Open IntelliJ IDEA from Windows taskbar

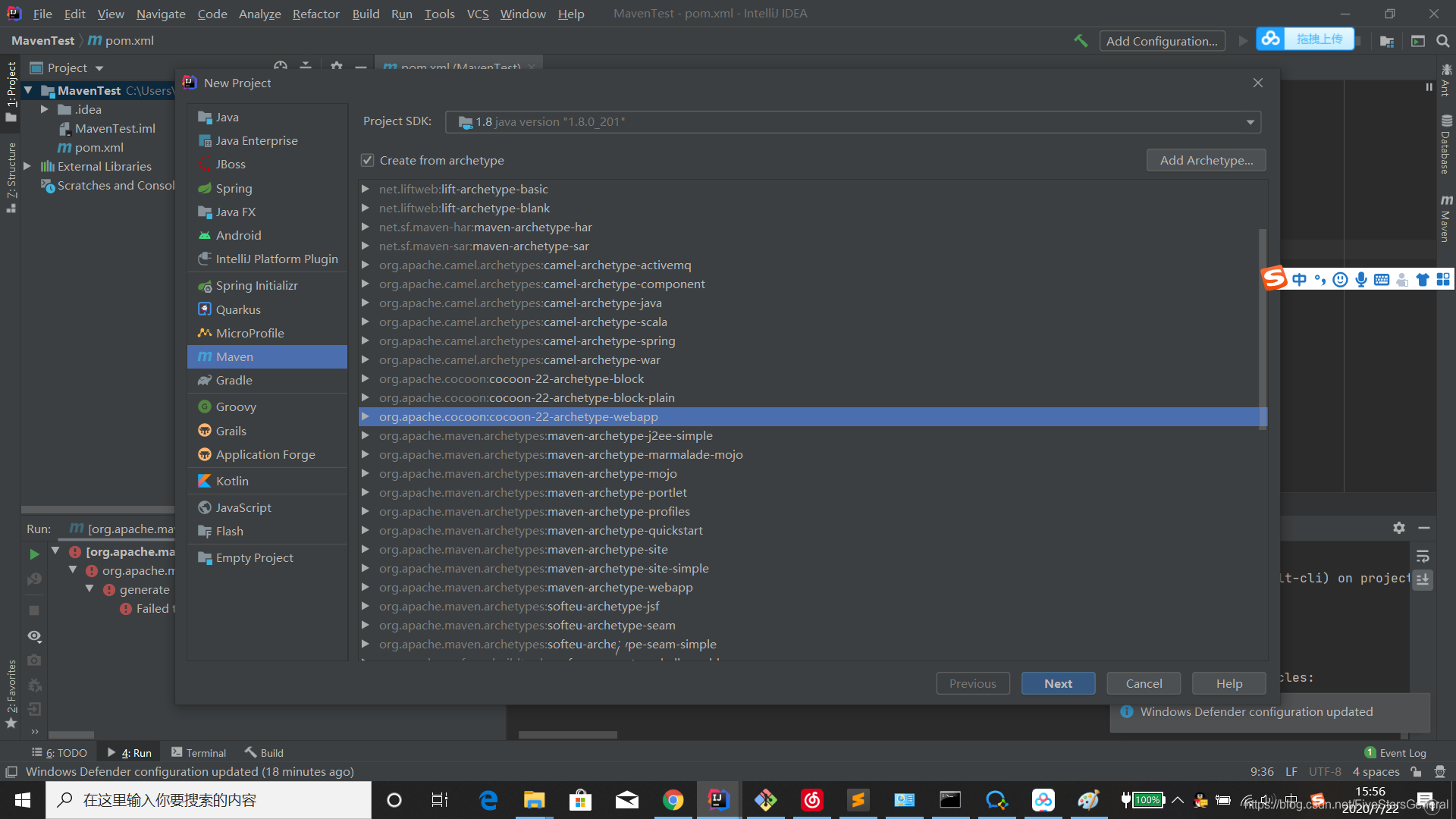click(718, 800)
